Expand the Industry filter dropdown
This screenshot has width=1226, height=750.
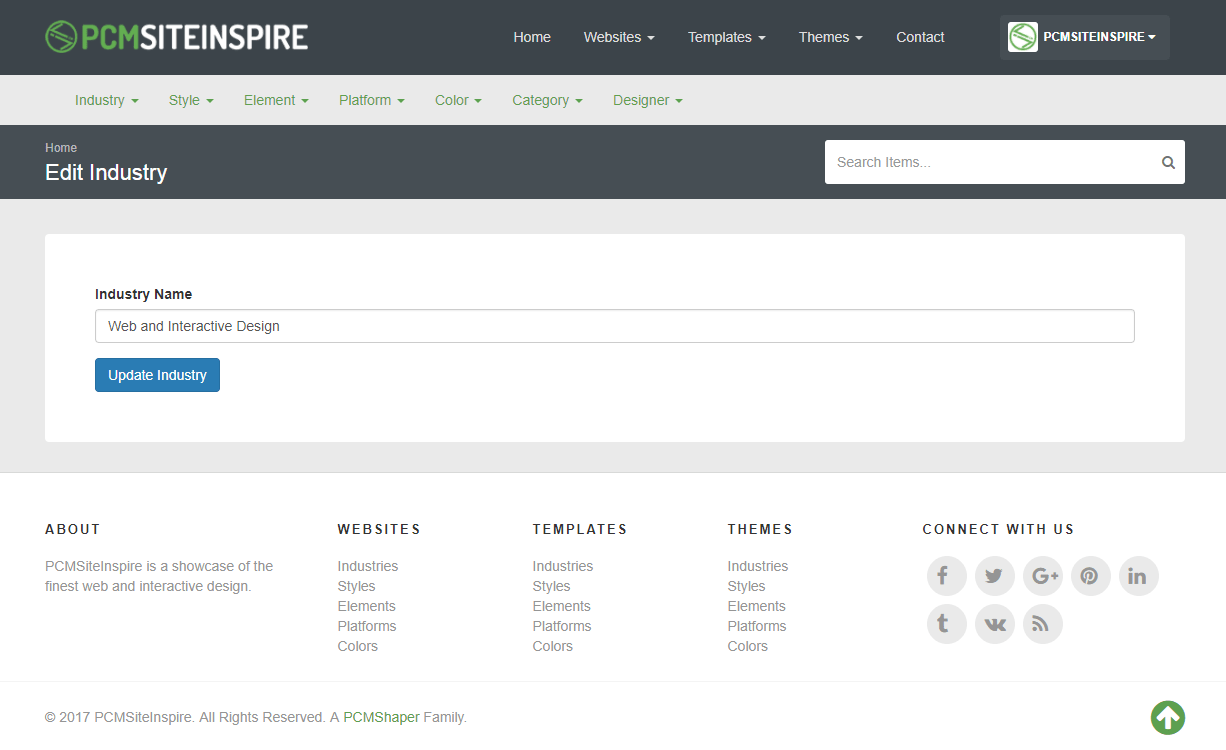point(106,100)
